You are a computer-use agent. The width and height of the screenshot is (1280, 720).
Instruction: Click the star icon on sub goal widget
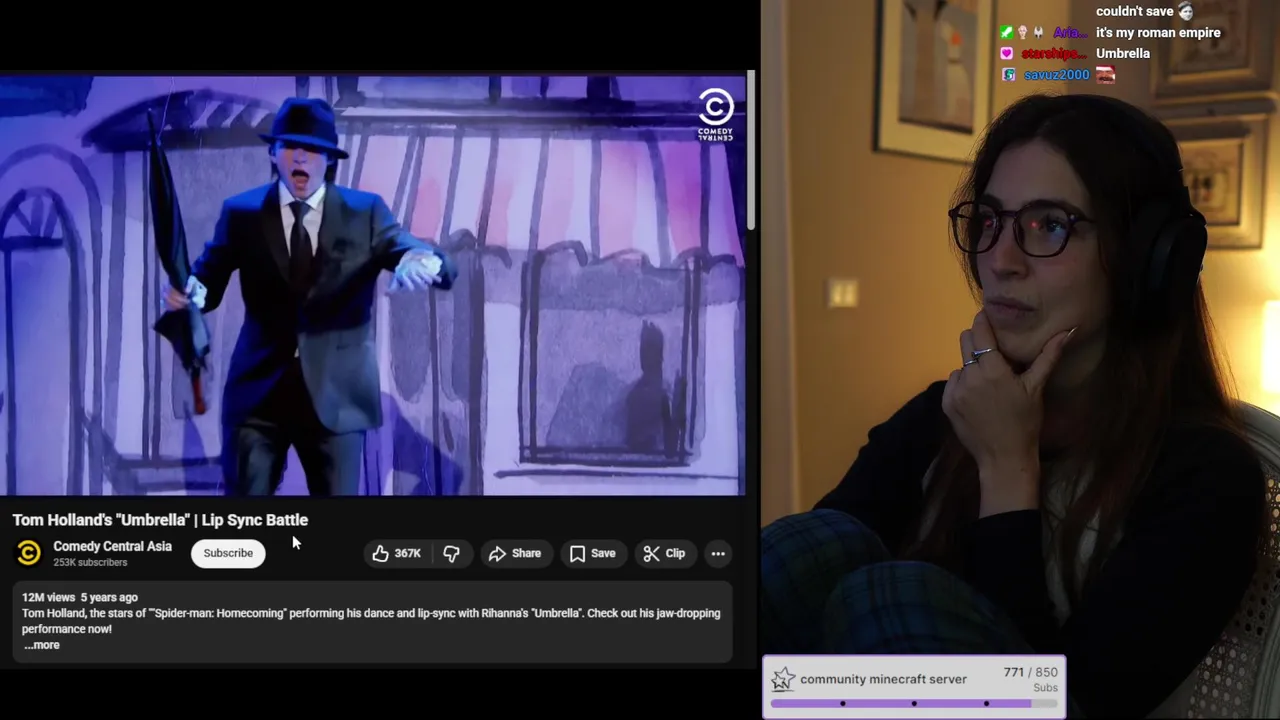pyautogui.click(x=783, y=680)
